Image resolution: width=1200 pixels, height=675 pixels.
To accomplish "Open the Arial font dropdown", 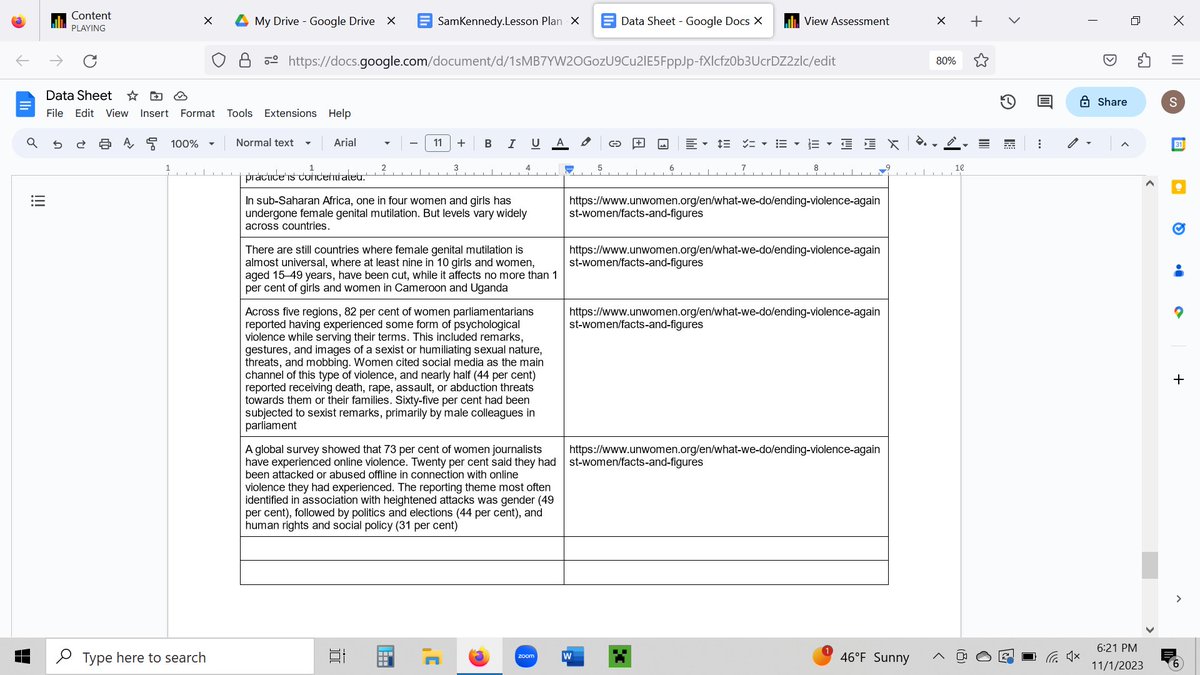I will coord(361,143).
